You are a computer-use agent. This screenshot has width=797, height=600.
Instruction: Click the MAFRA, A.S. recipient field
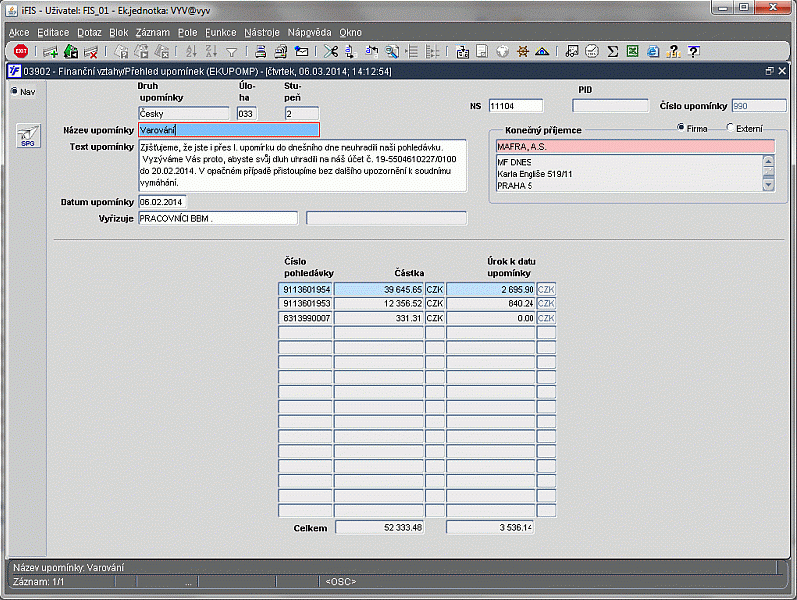pos(635,146)
